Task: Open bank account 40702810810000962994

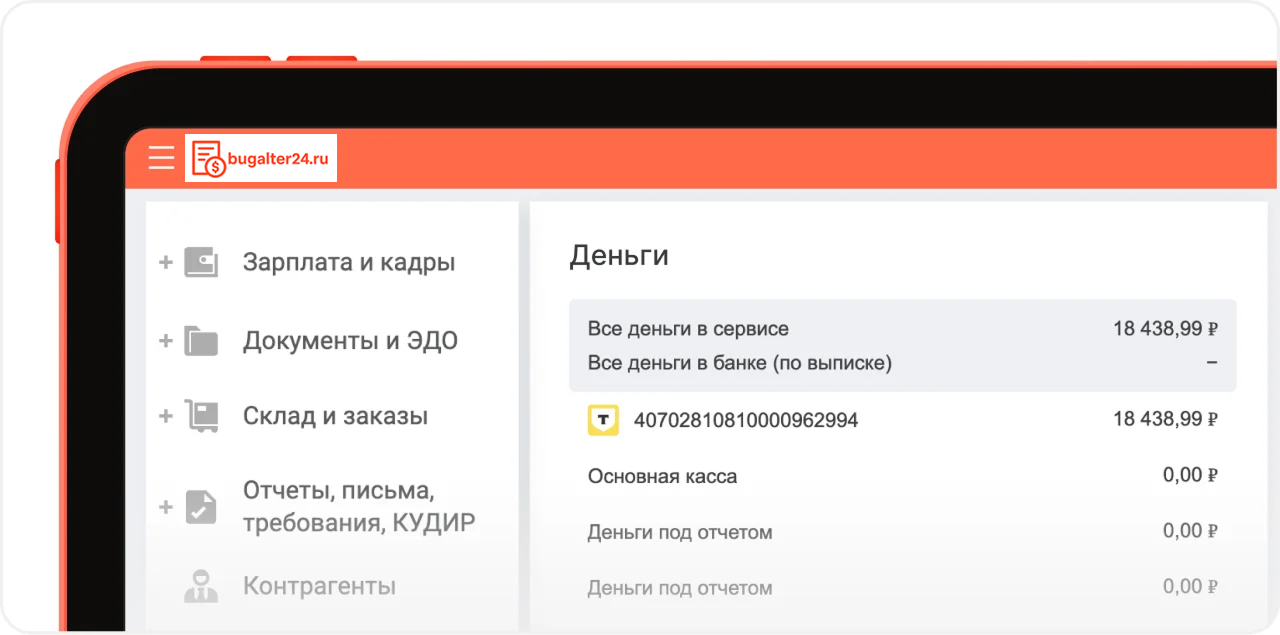Action: click(746, 420)
